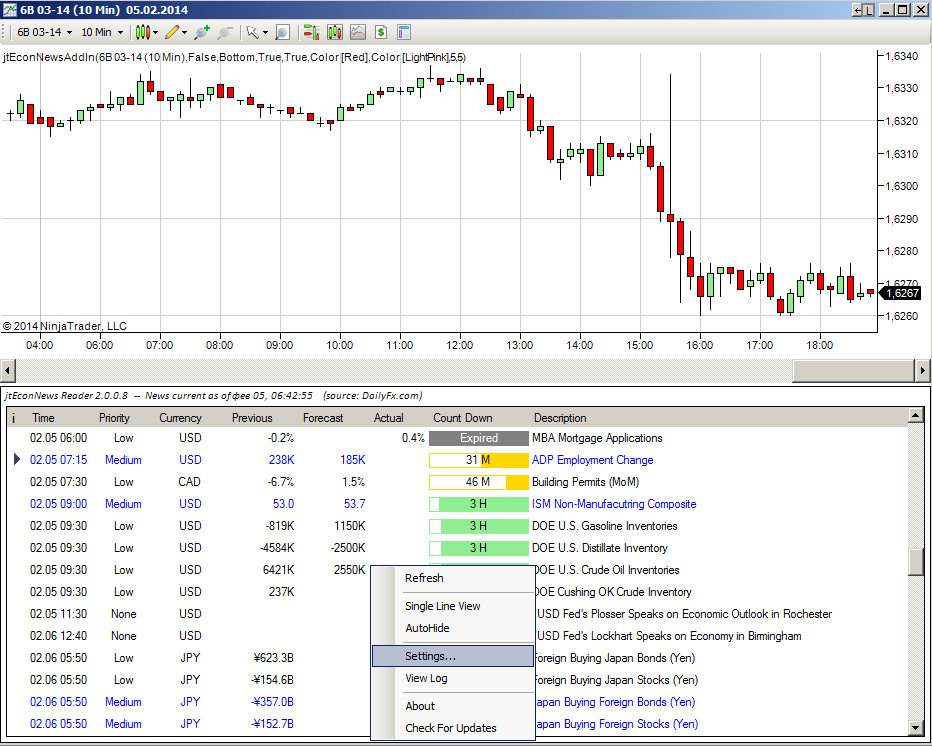Screen dimensions: 932x746
Task: Open the chart style candlestick icon
Action: 142,32
